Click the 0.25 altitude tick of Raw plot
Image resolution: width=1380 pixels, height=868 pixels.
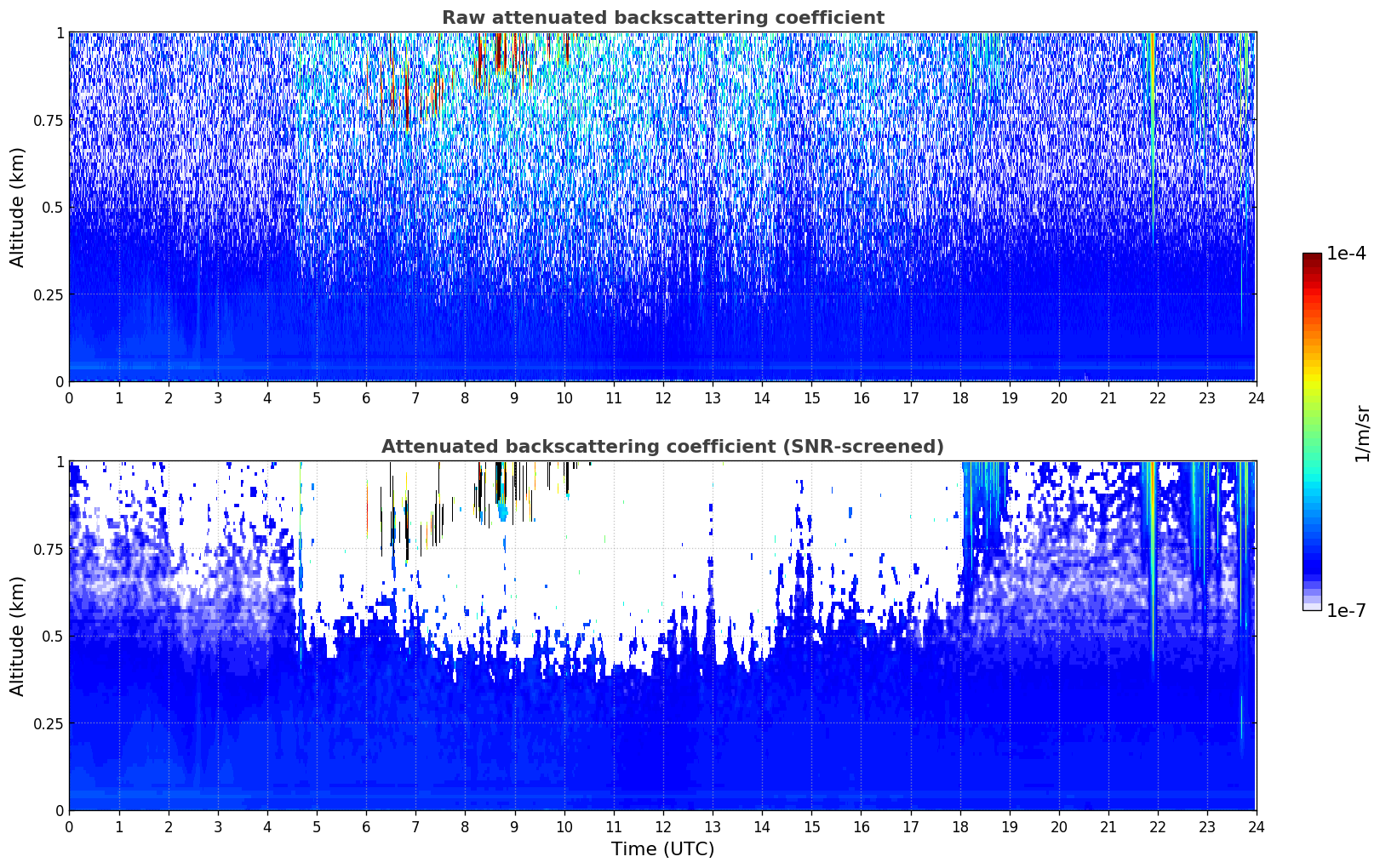pos(48,294)
